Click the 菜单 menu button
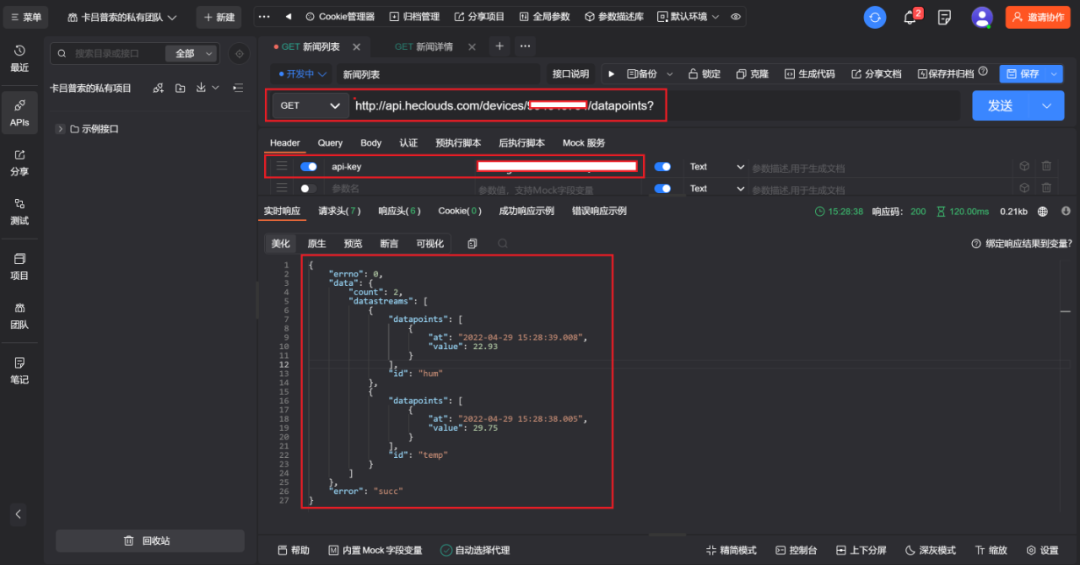This screenshot has height=565, width=1080. 26,17
